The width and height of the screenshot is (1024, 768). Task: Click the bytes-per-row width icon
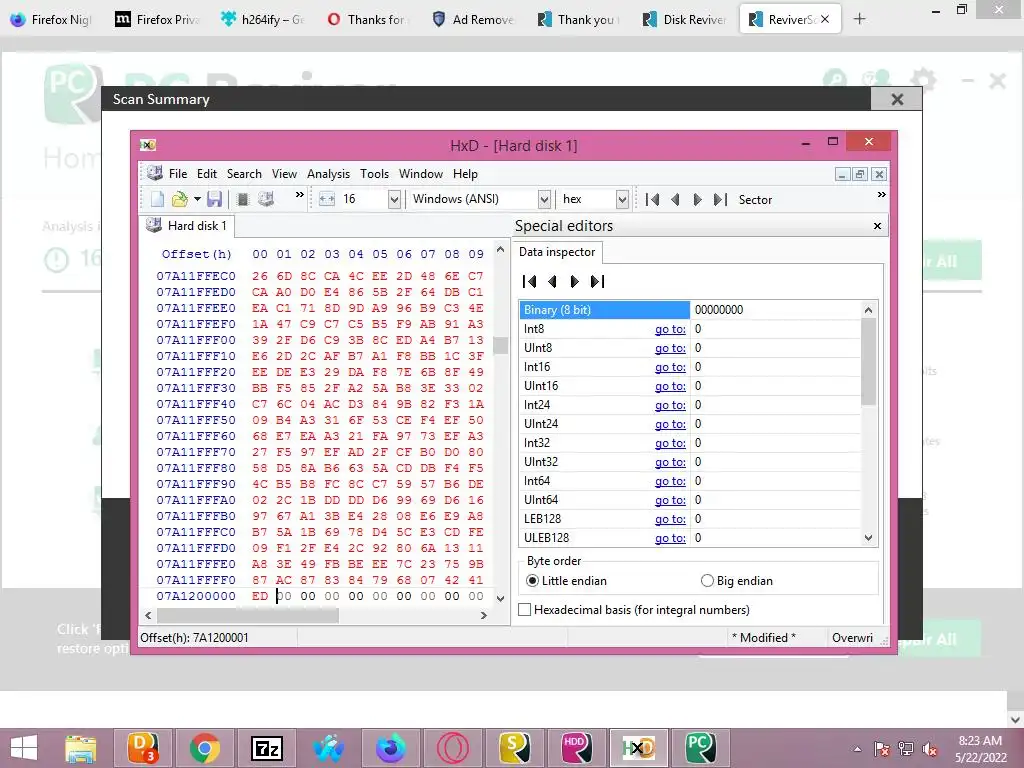pyautogui.click(x=327, y=199)
